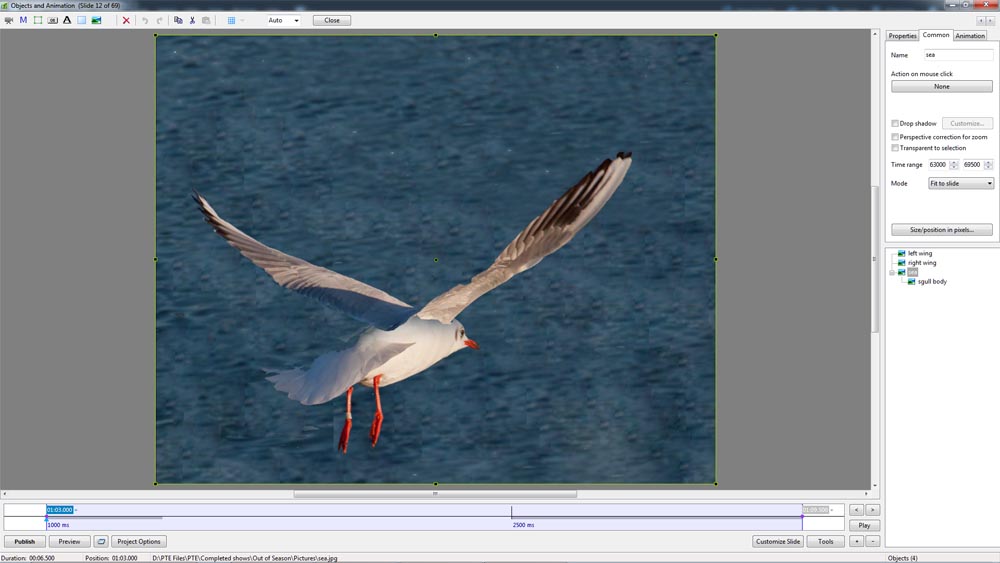This screenshot has width=1000, height=563.
Task: Click the blue grid icon in toolbar
Action: [x=231, y=20]
